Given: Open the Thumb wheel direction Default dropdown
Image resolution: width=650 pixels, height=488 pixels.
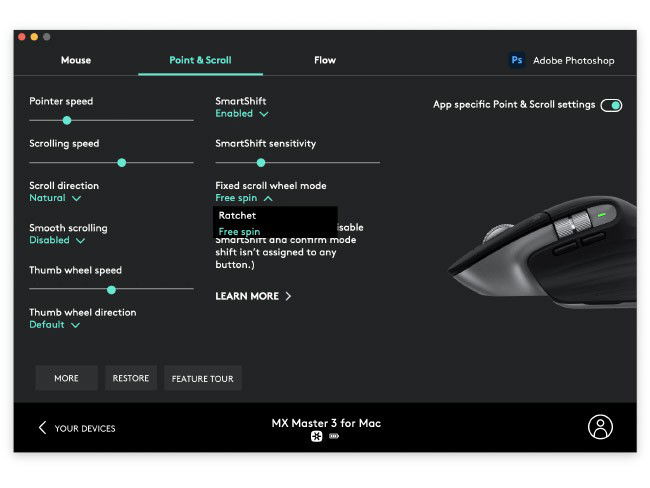Looking at the screenshot, I should 54,325.
